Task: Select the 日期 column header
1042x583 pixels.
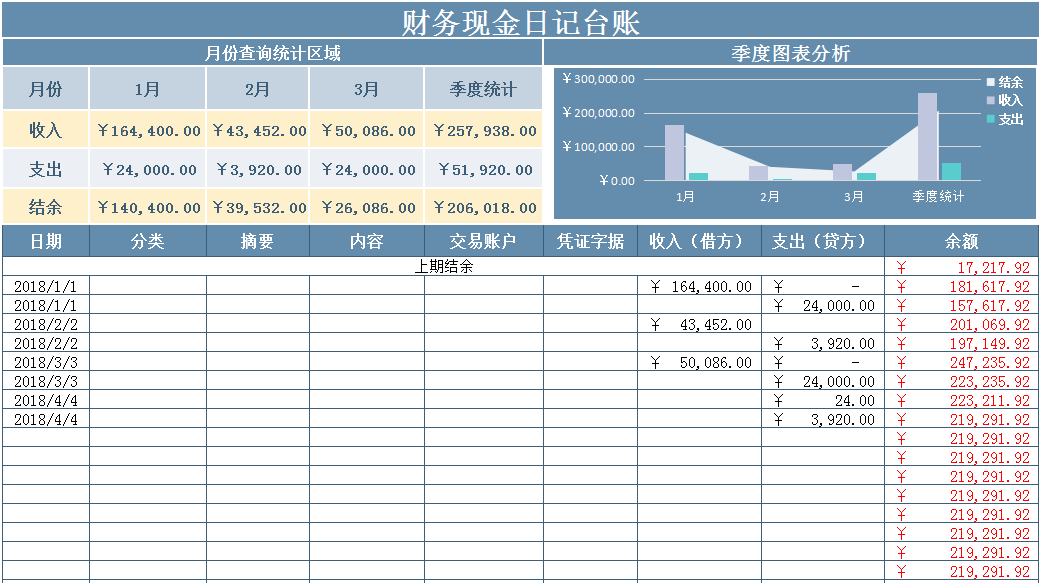Action: [x=45, y=241]
